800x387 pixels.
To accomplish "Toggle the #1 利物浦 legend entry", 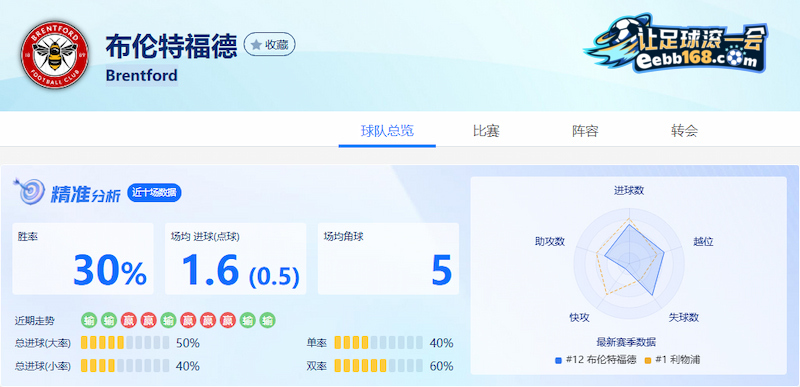I will 672,360.
